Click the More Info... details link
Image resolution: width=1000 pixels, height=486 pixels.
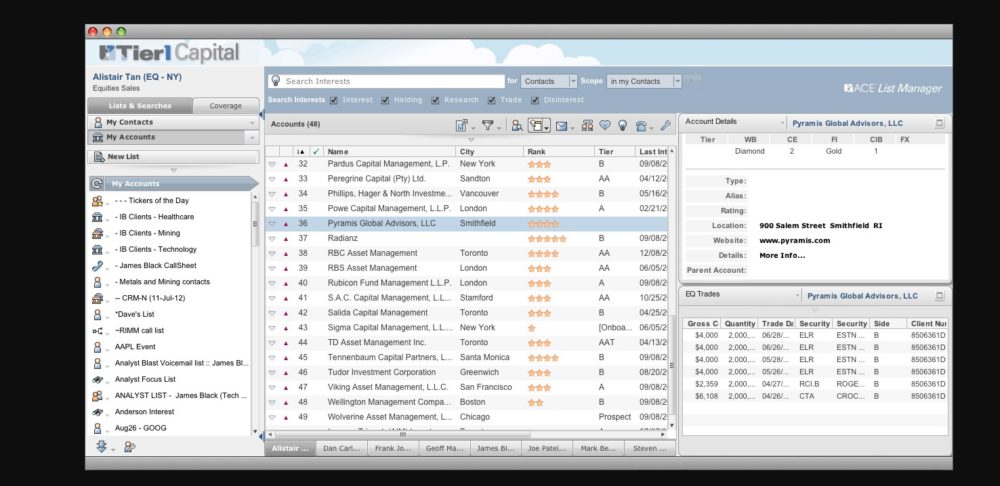782,255
